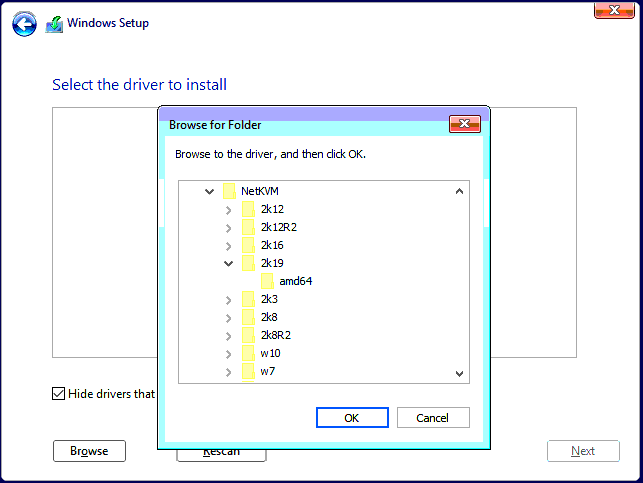Select the 2k8 folder name
Image resolution: width=643 pixels, height=483 pixels.
(x=269, y=317)
